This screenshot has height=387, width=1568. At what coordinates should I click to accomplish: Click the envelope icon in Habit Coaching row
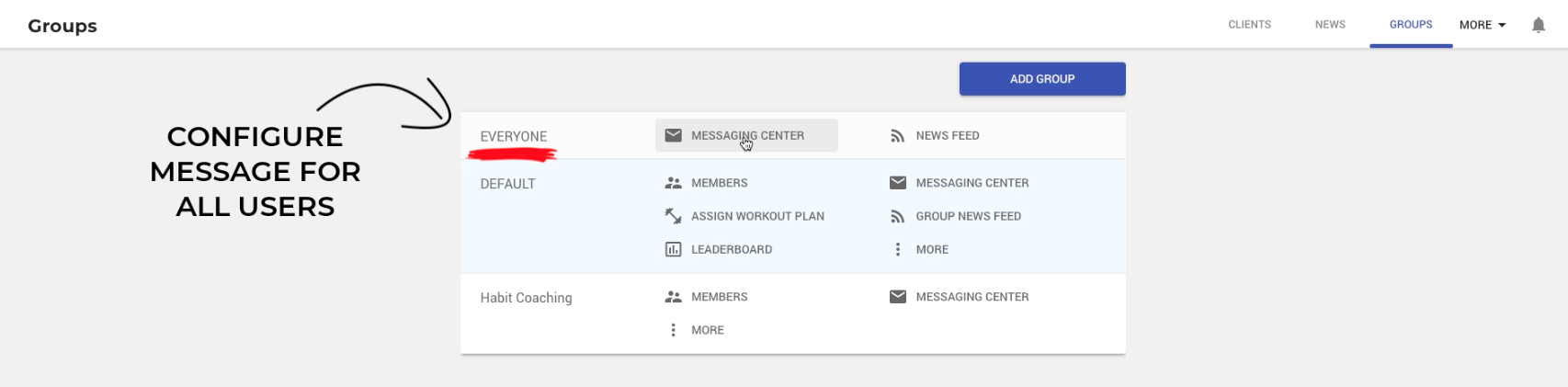pos(897,297)
